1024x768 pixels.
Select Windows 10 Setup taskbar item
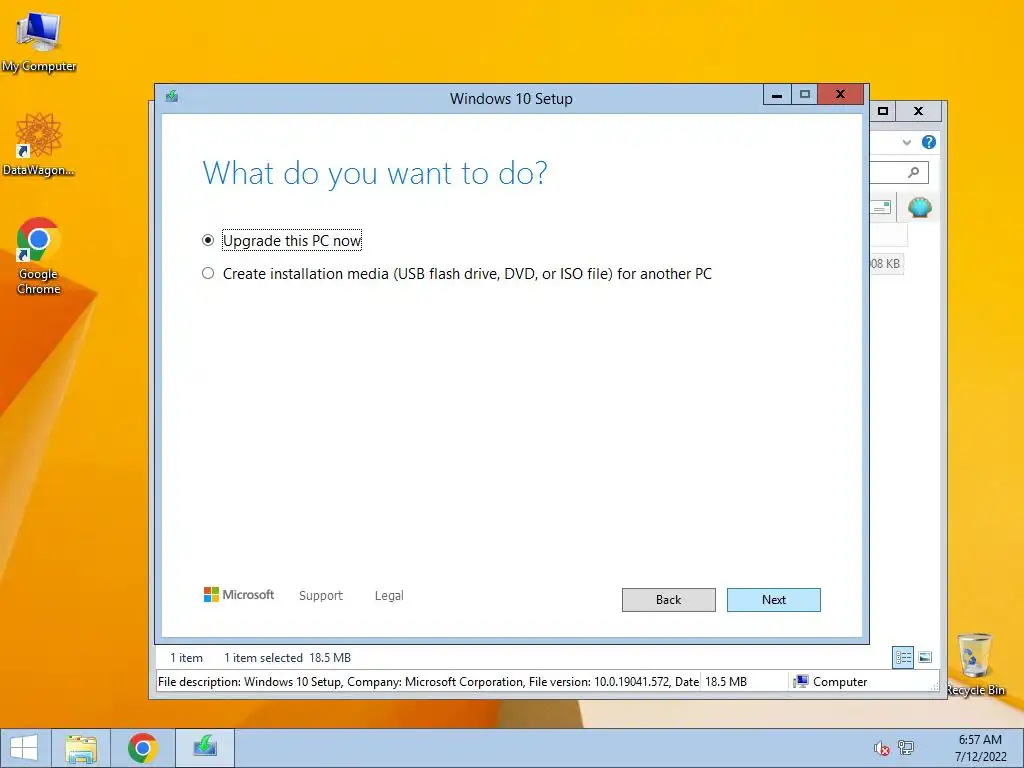pyautogui.click(x=205, y=748)
